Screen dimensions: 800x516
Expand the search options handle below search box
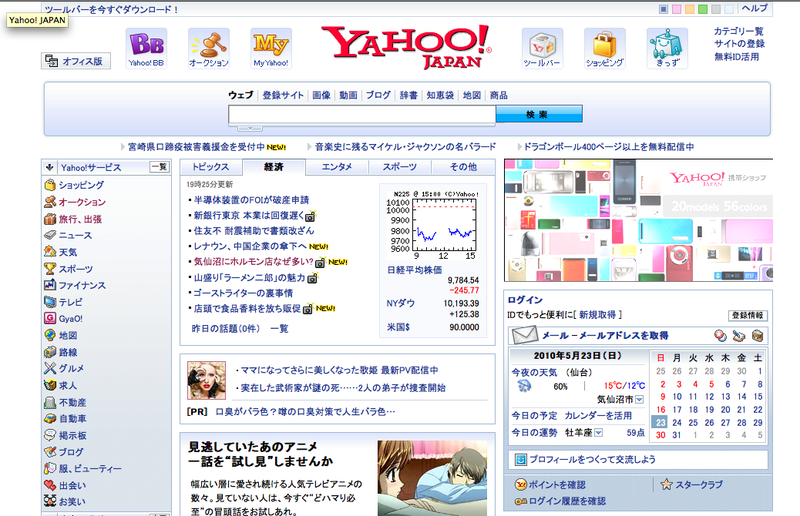pos(250,128)
